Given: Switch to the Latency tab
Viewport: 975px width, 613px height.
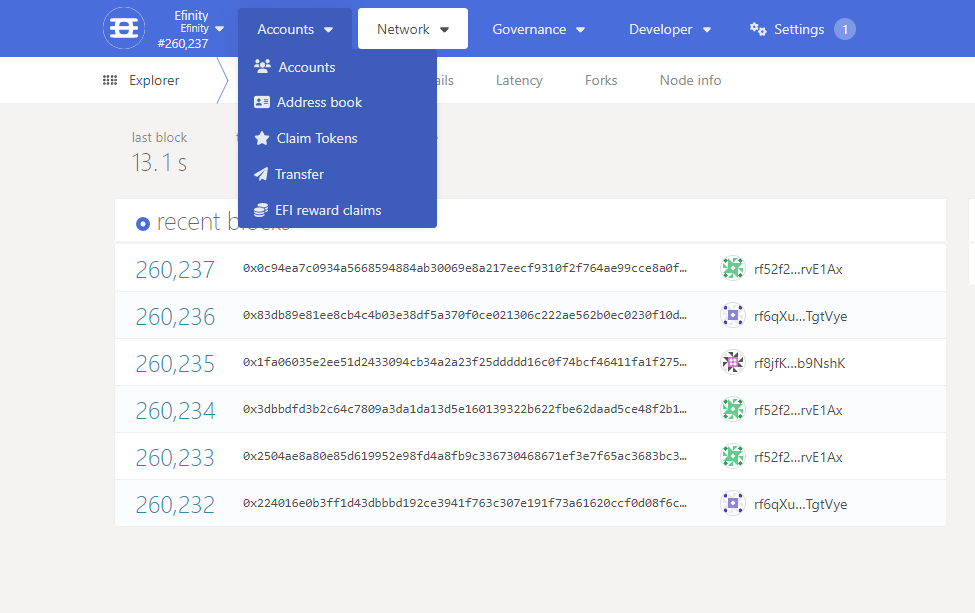Looking at the screenshot, I should pos(519,80).
